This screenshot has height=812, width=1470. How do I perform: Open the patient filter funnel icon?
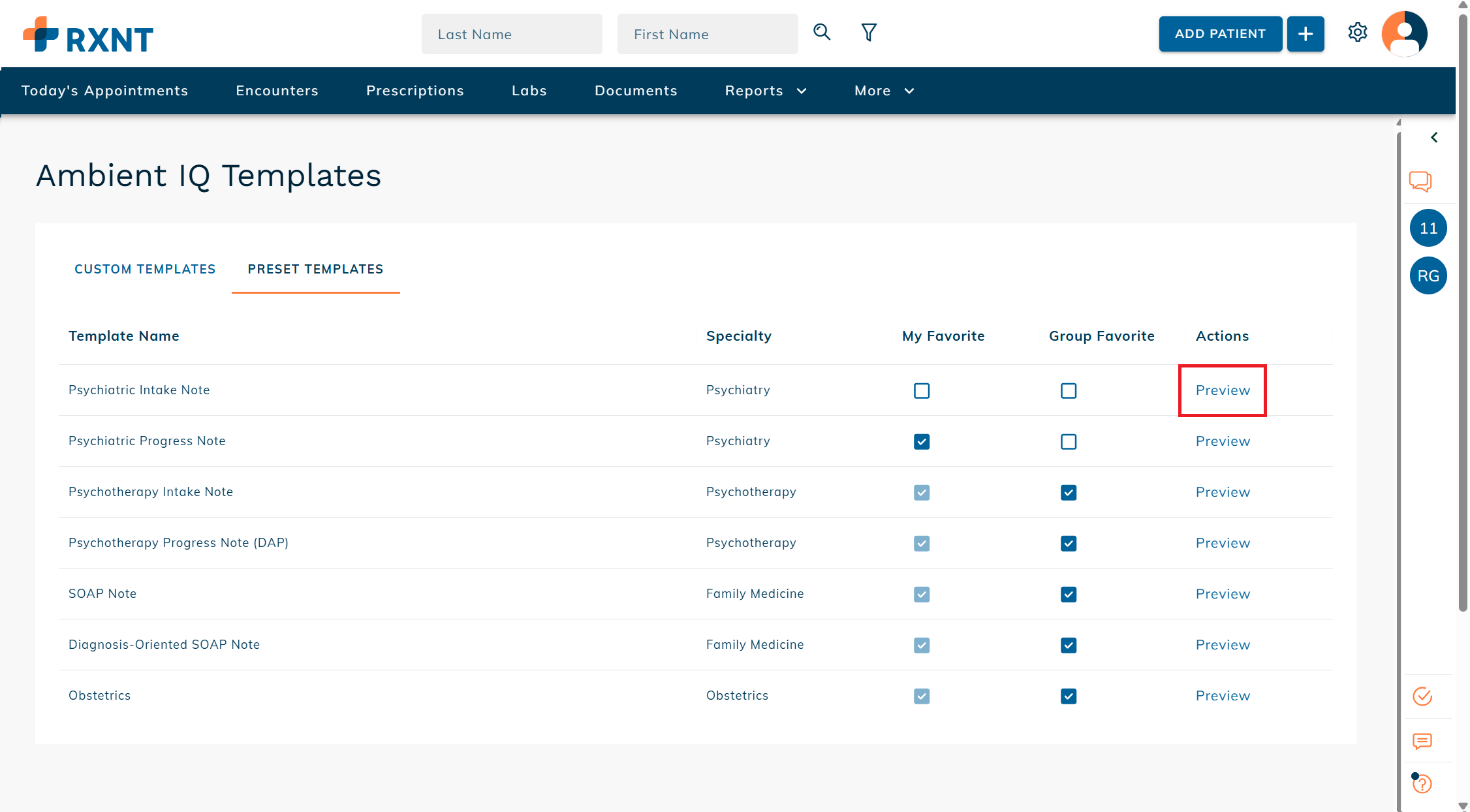tap(869, 33)
